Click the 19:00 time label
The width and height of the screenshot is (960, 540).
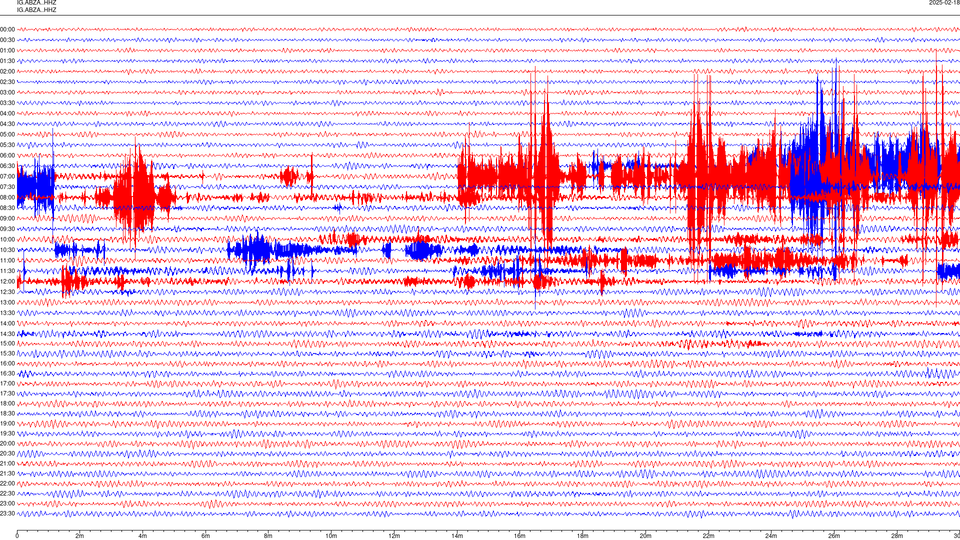(7, 423)
